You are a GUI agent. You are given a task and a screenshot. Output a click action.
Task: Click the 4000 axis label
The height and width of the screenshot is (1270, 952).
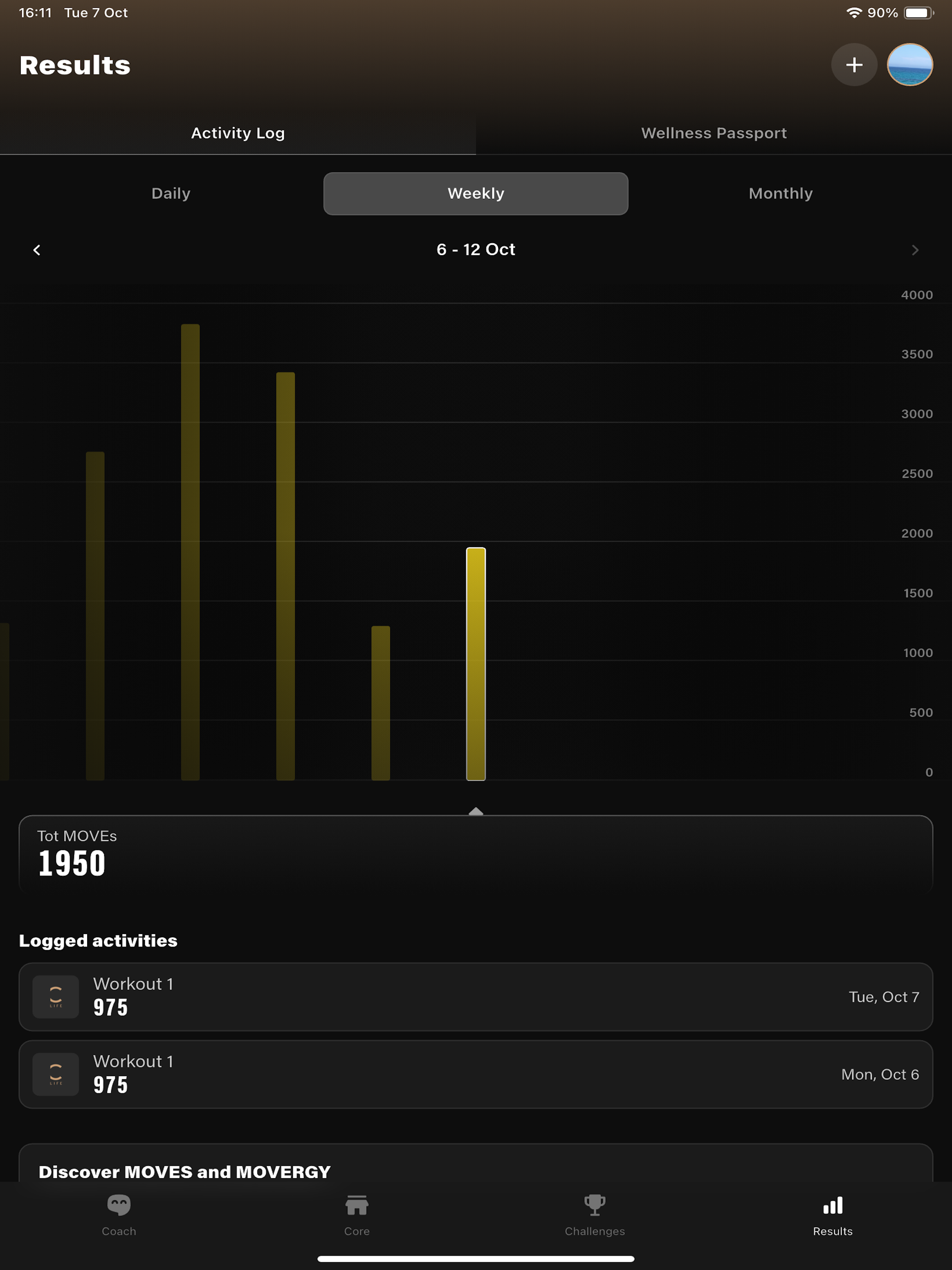[x=916, y=294]
